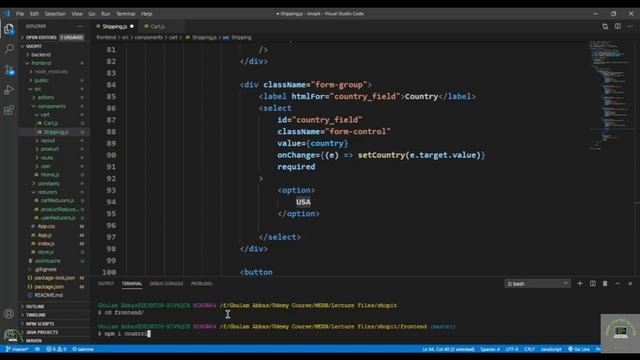Click the VS Code logo in title bar
Image resolution: width=640 pixels, height=360 pixels.
pos(7,13)
